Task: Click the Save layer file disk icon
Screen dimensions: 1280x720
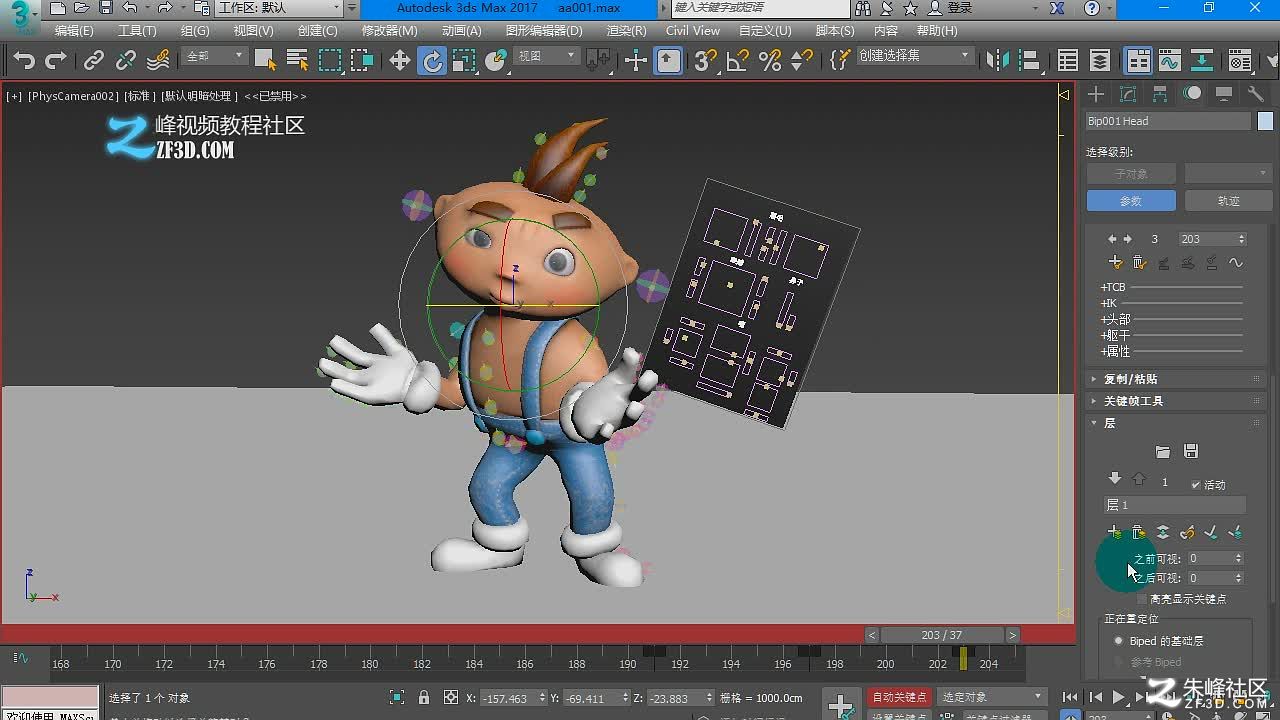Action: click(1191, 452)
